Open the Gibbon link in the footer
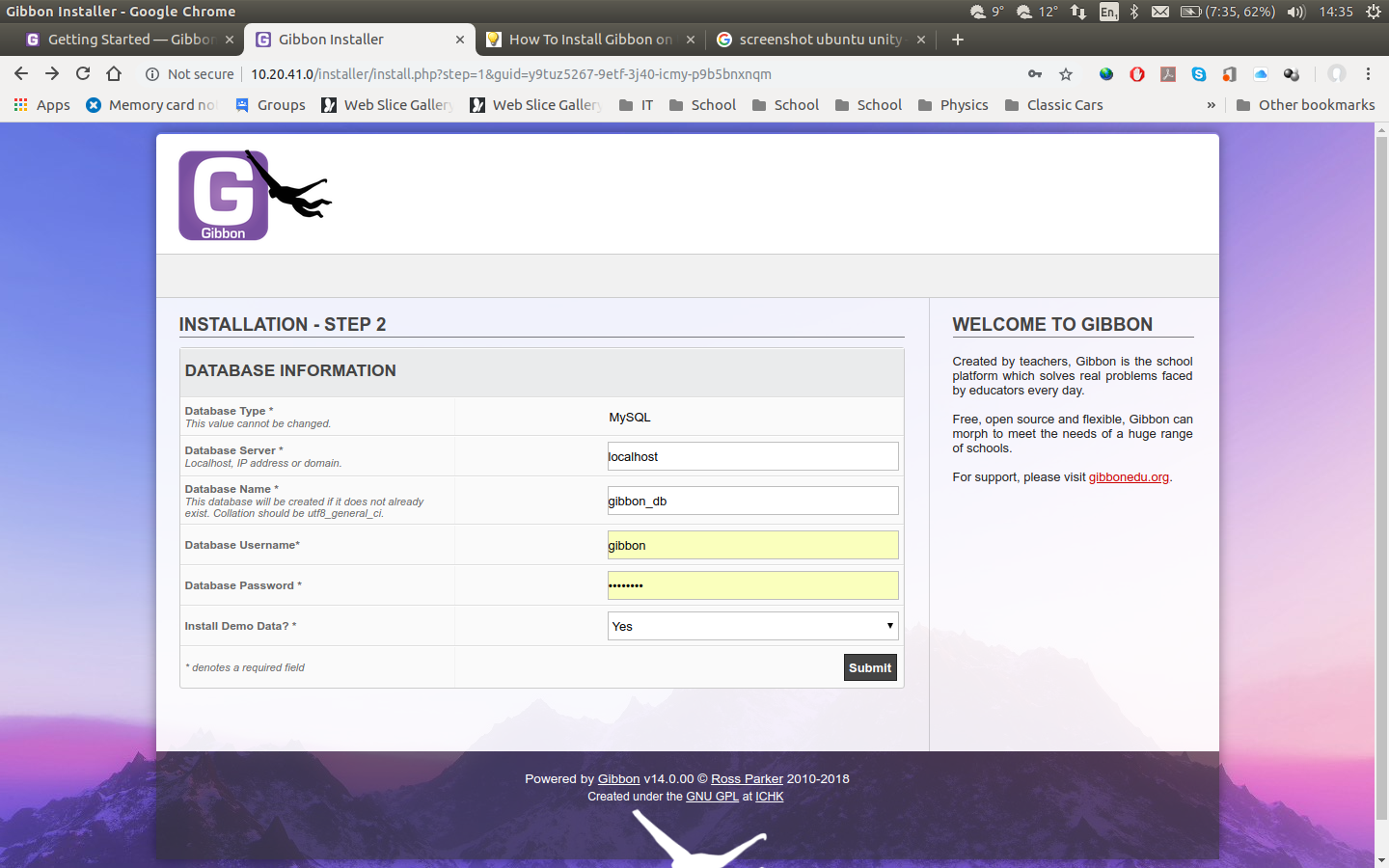 click(618, 779)
